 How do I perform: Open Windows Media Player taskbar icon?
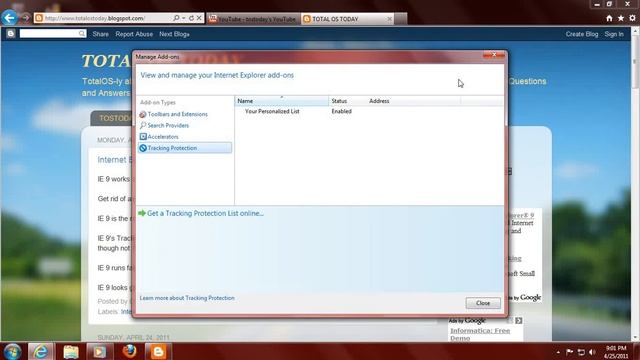(x=99, y=352)
